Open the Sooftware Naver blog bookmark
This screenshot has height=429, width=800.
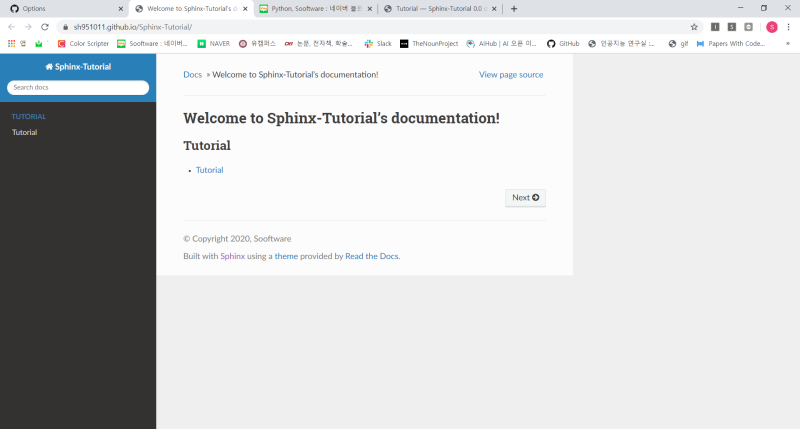[152, 44]
